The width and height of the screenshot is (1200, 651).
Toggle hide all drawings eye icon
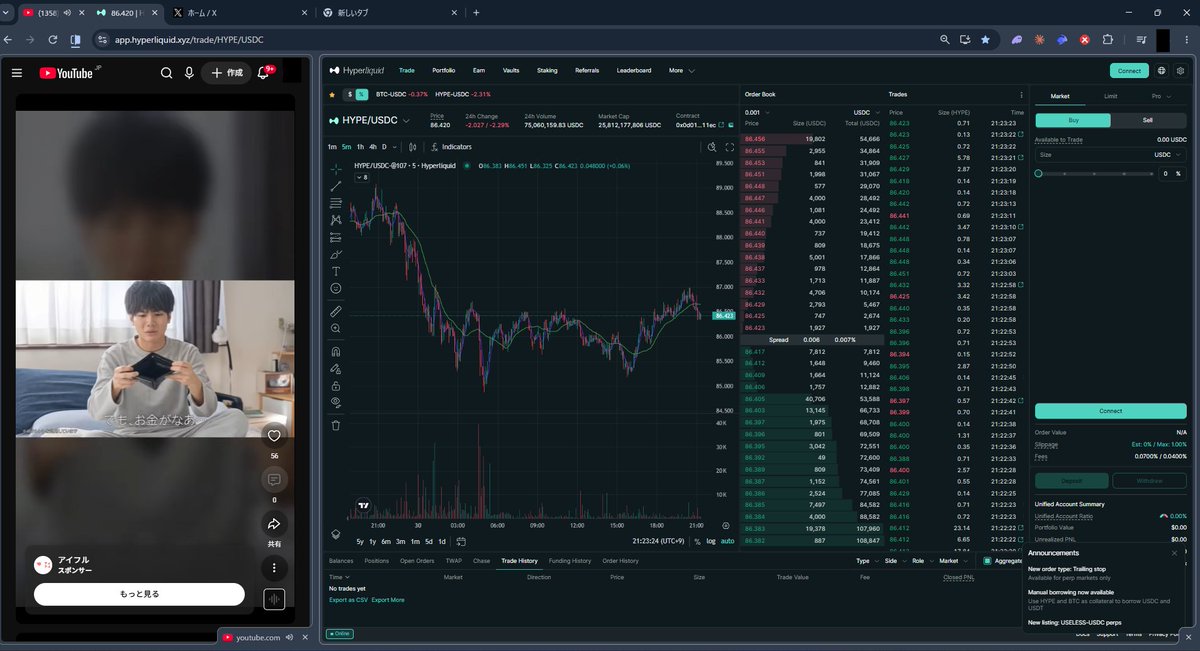pos(336,402)
